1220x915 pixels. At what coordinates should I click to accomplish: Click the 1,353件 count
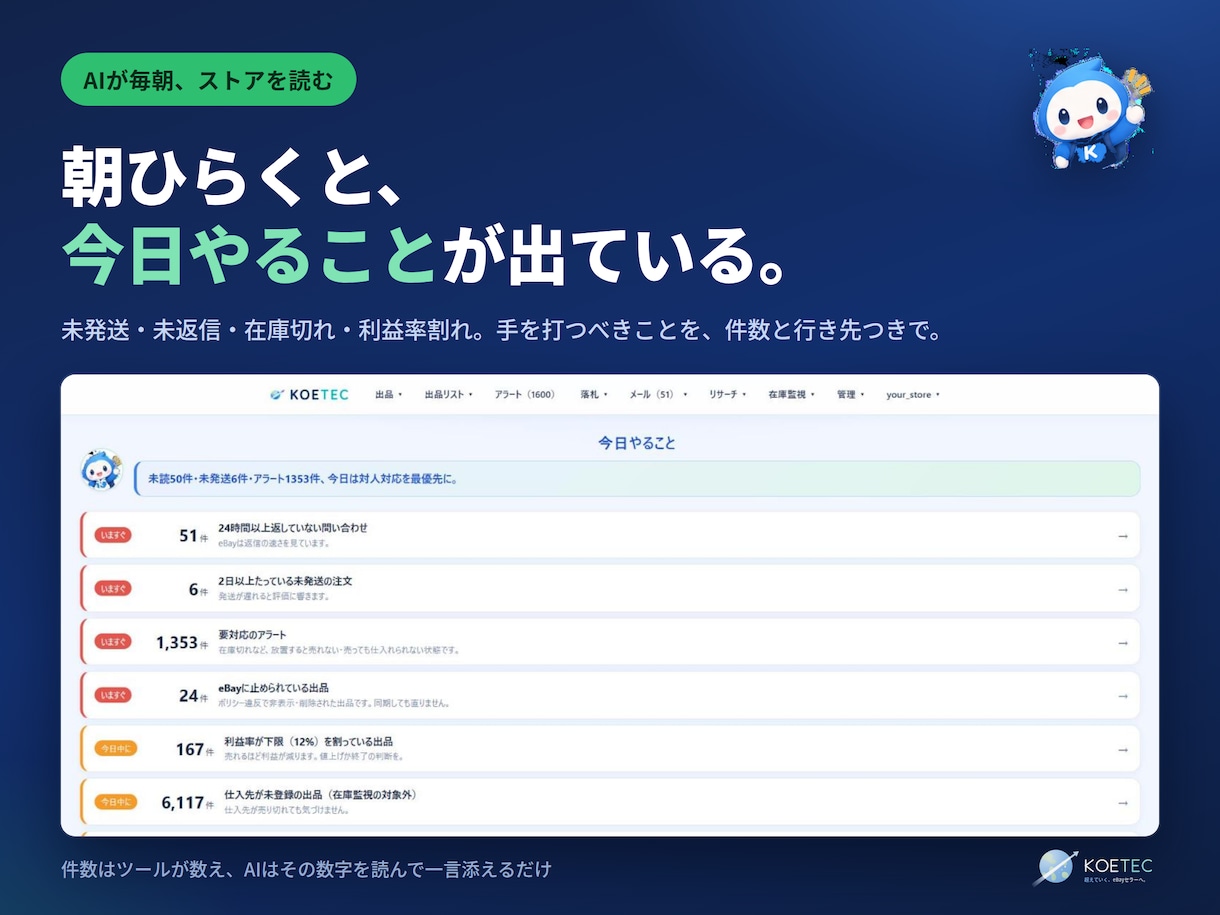(x=182, y=643)
